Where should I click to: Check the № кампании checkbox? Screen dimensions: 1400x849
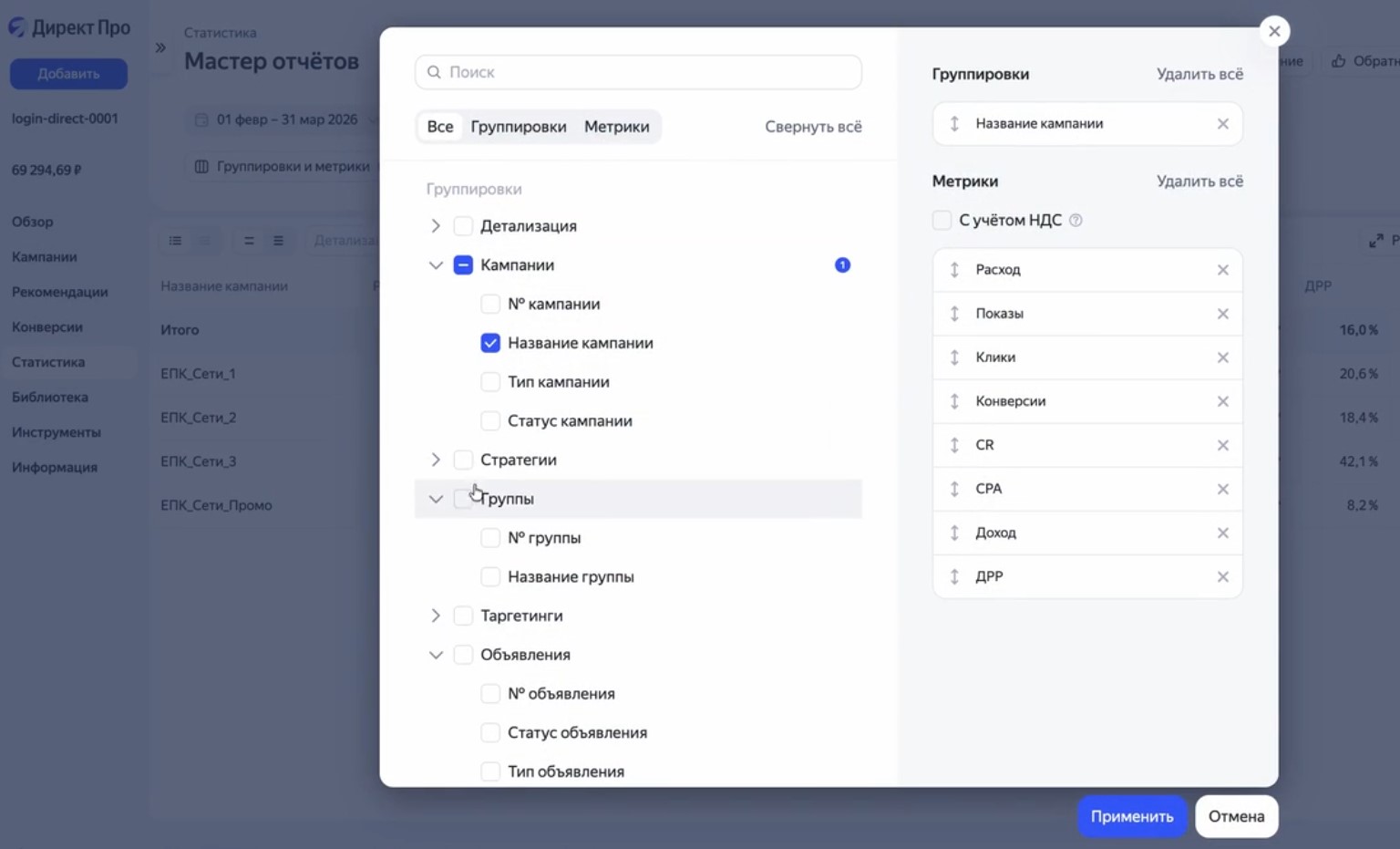(490, 305)
